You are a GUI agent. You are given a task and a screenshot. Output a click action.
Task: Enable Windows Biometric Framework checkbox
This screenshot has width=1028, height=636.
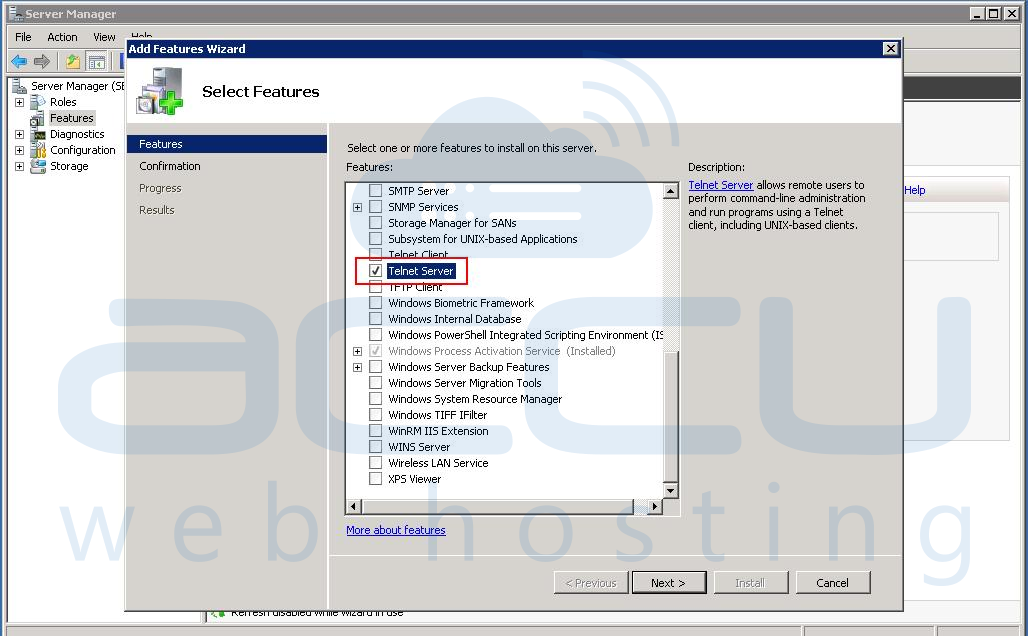376,303
